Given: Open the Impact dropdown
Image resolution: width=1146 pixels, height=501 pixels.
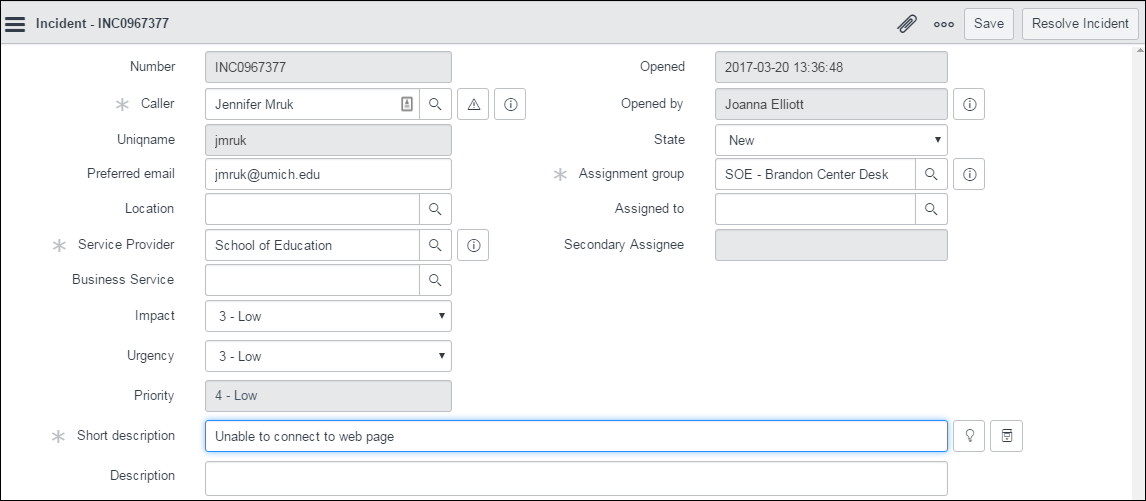Looking at the screenshot, I should click(x=328, y=316).
